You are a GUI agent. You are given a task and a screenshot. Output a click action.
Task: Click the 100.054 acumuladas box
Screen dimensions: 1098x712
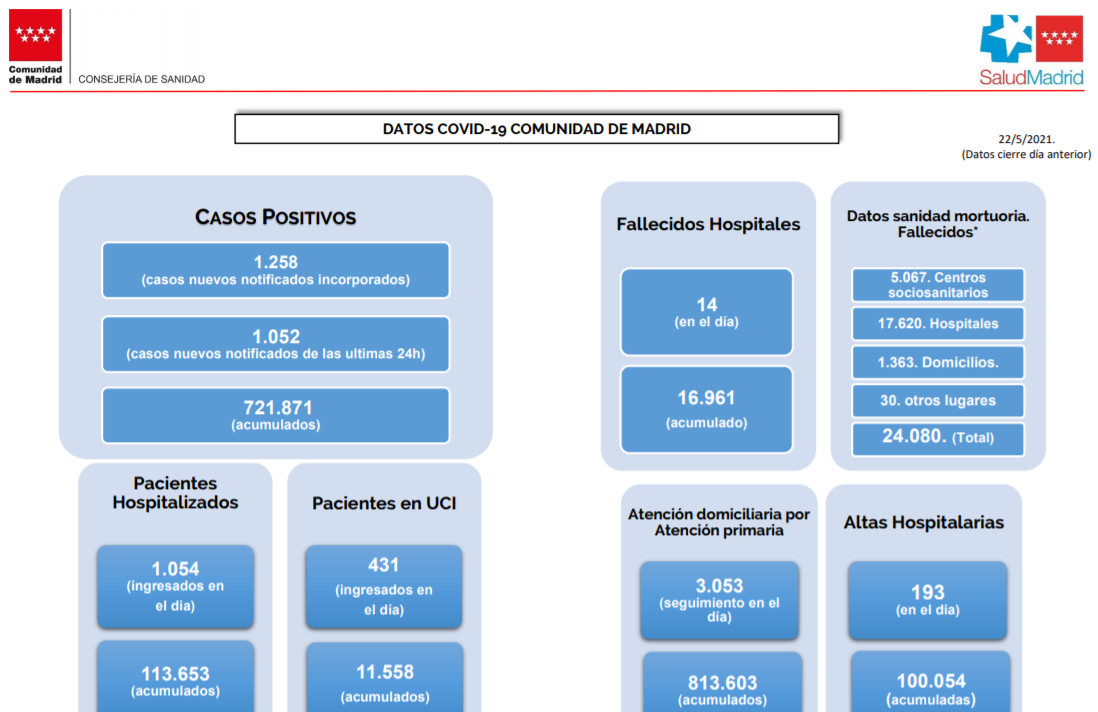coord(931,682)
